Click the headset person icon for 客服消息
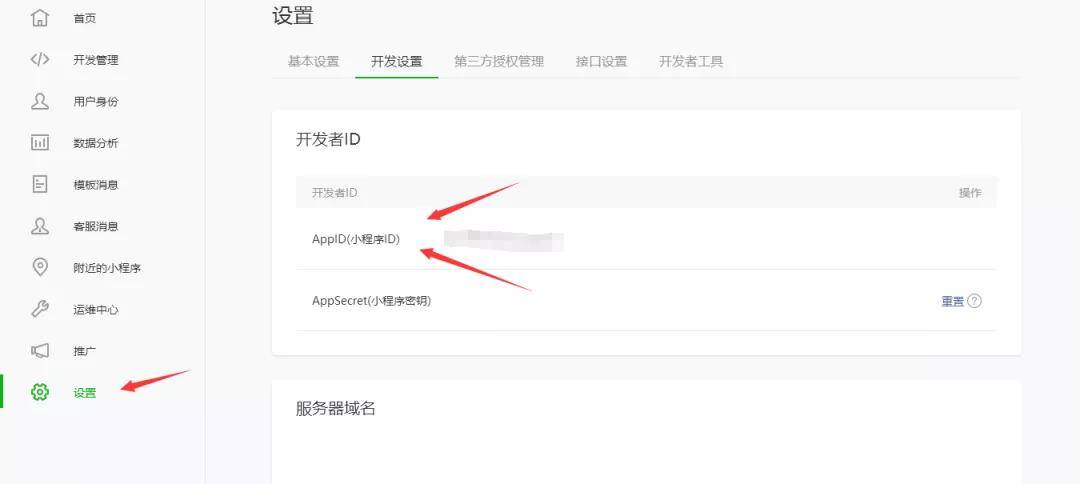The image size is (1080, 484). [x=40, y=226]
